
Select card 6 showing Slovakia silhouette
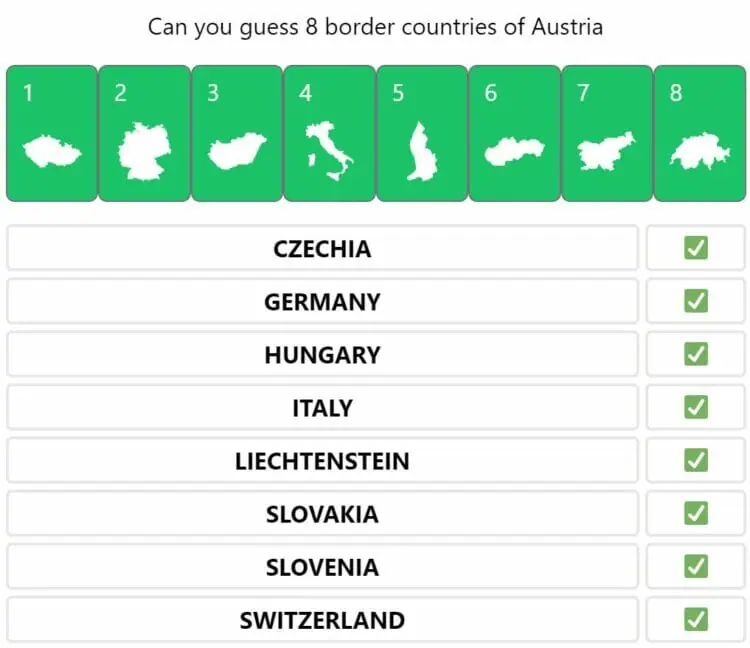point(515,133)
